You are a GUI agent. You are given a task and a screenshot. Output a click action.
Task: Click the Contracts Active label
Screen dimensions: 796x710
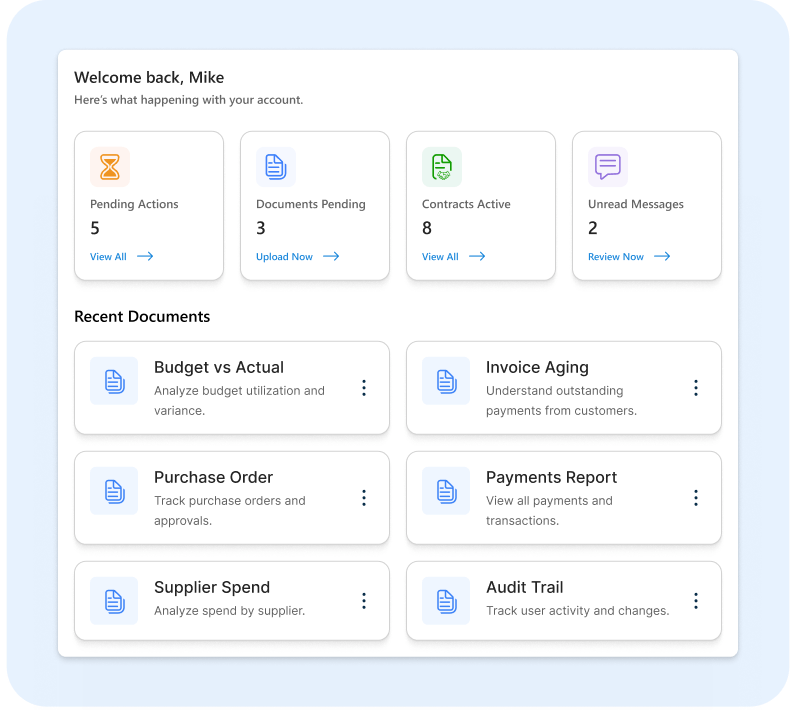tap(466, 205)
